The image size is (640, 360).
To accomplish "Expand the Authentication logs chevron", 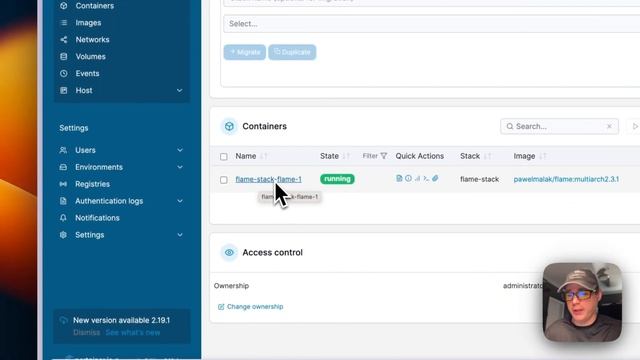I will coord(180,201).
